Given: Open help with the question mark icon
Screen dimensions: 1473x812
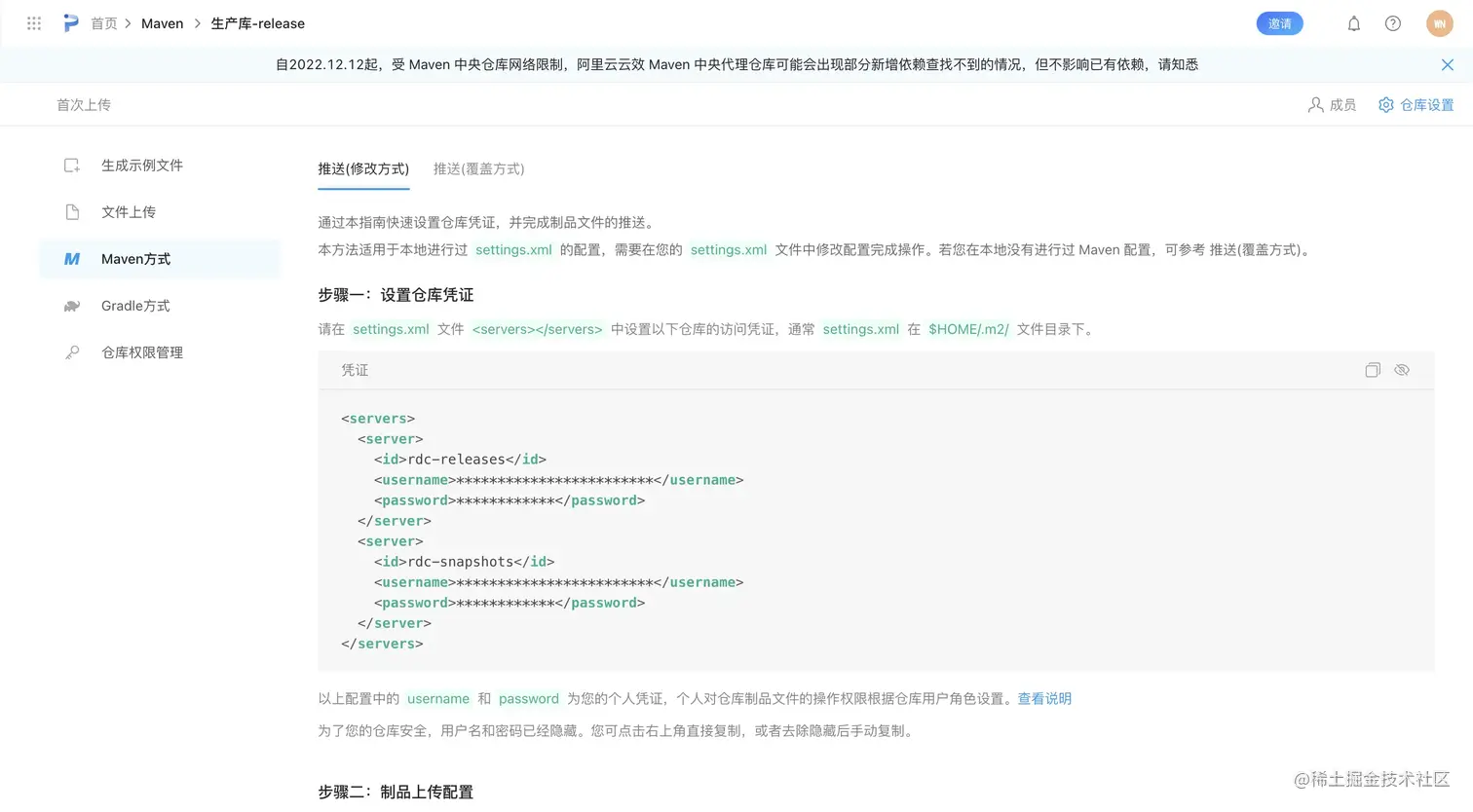Looking at the screenshot, I should [x=1392, y=23].
